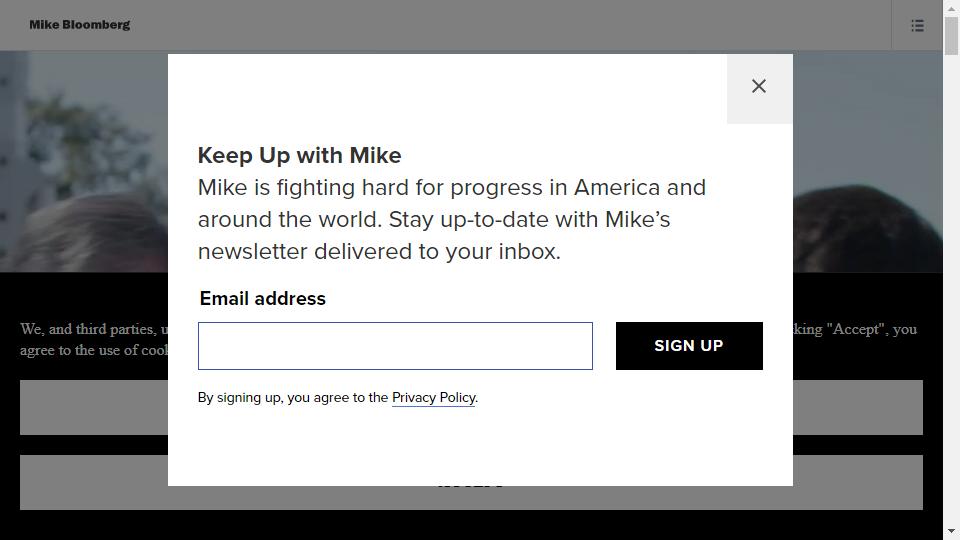Click the Mike Bloomberg site logo

click(80, 25)
